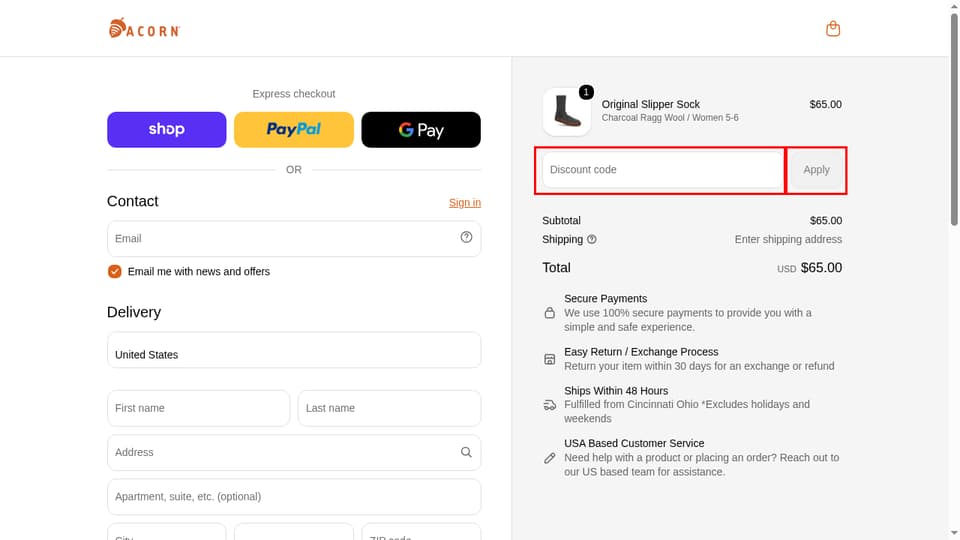Screen dimensions: 960x540
Task: Uncheck Email me with news and offers
Action: (114, 271)
